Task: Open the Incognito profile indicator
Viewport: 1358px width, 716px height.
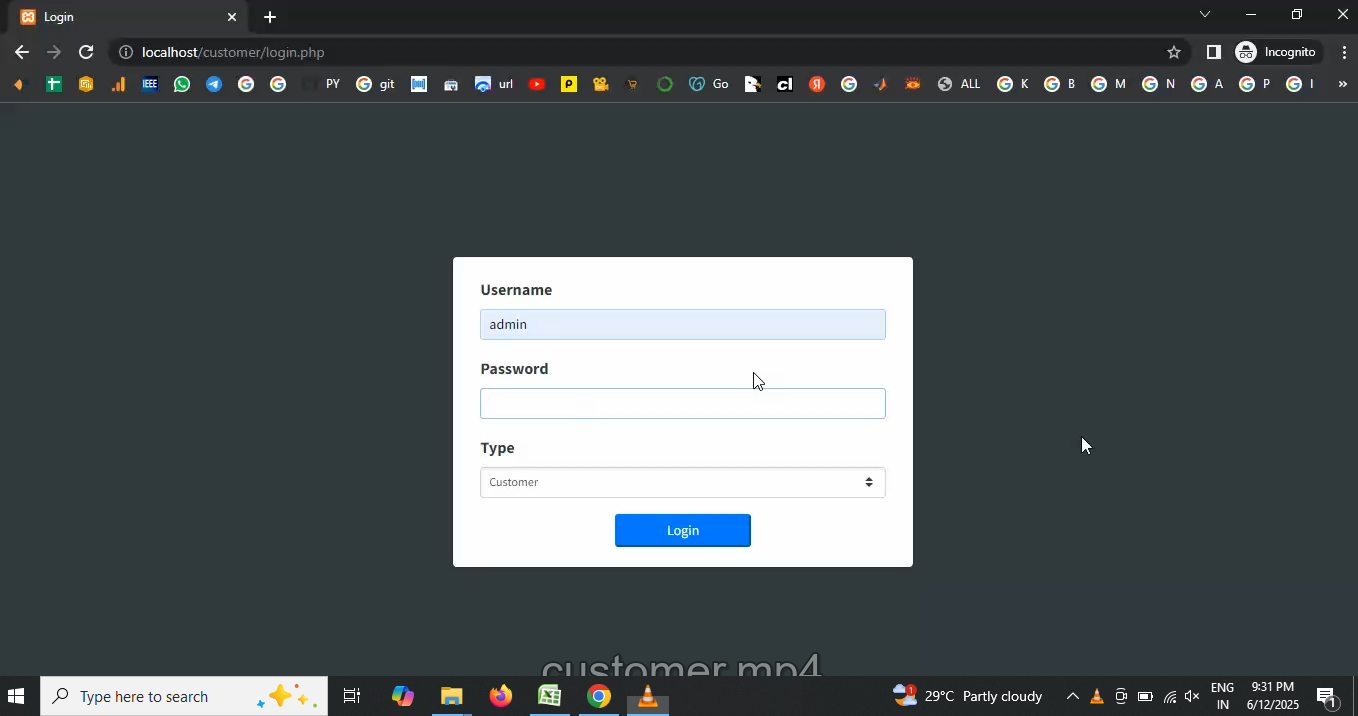Action: (x=1276, y=52)
